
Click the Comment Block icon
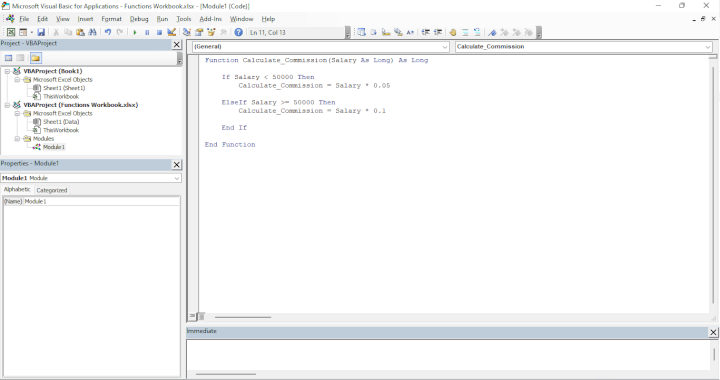pyautogui.click(x=465, y=32)
